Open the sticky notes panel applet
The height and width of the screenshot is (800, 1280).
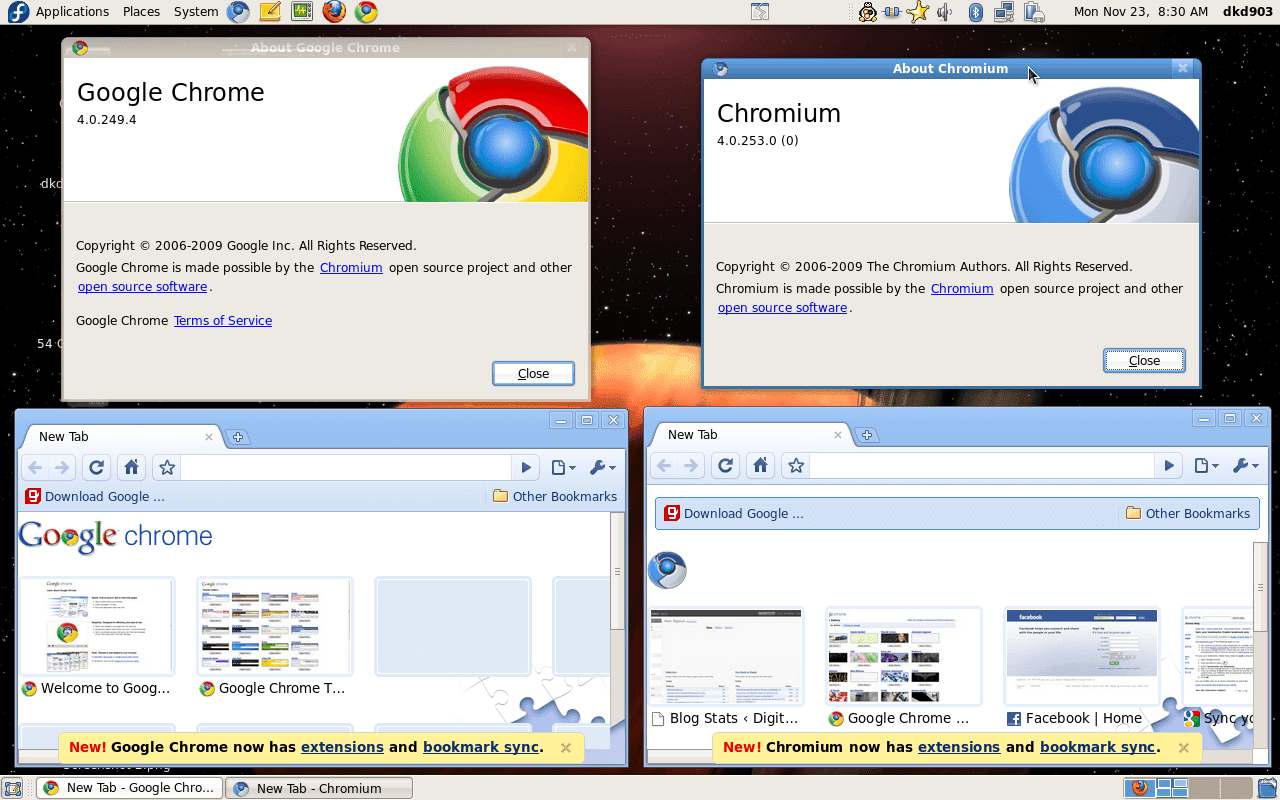[x=269, y=11]
